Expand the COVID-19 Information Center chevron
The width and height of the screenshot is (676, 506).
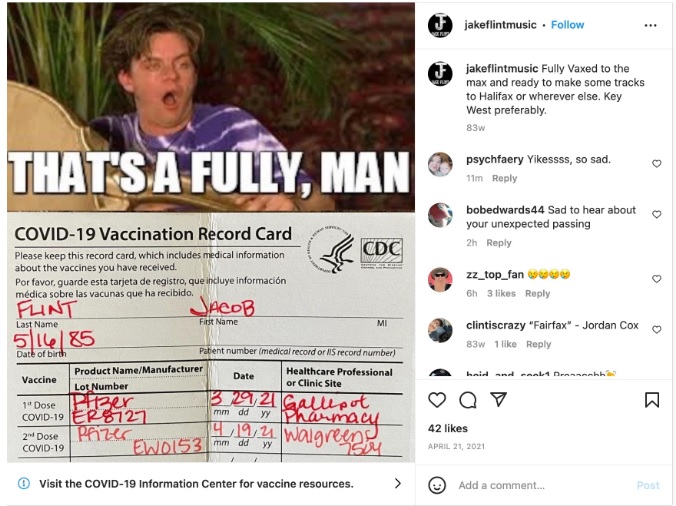click(397, 484)
